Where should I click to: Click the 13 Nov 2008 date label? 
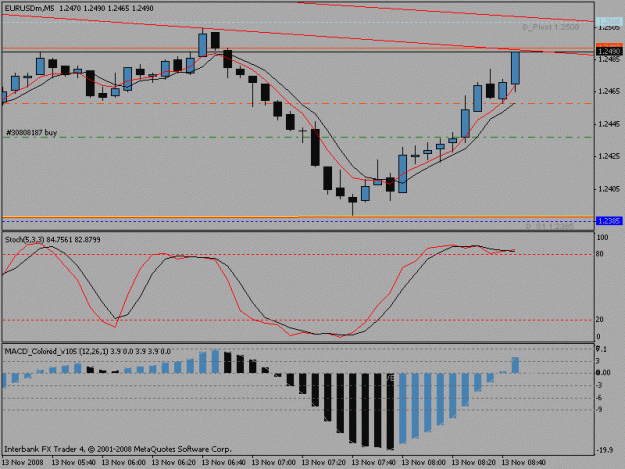click(x=23, y=462)
